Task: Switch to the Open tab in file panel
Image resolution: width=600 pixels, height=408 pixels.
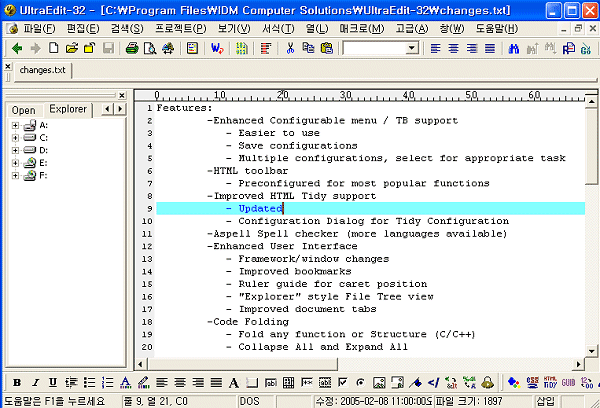Action: (24, 110)
